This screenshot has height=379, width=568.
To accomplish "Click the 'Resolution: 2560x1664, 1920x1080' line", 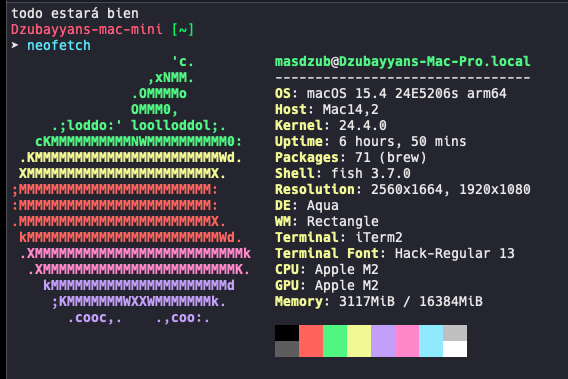I will (402, 190).
